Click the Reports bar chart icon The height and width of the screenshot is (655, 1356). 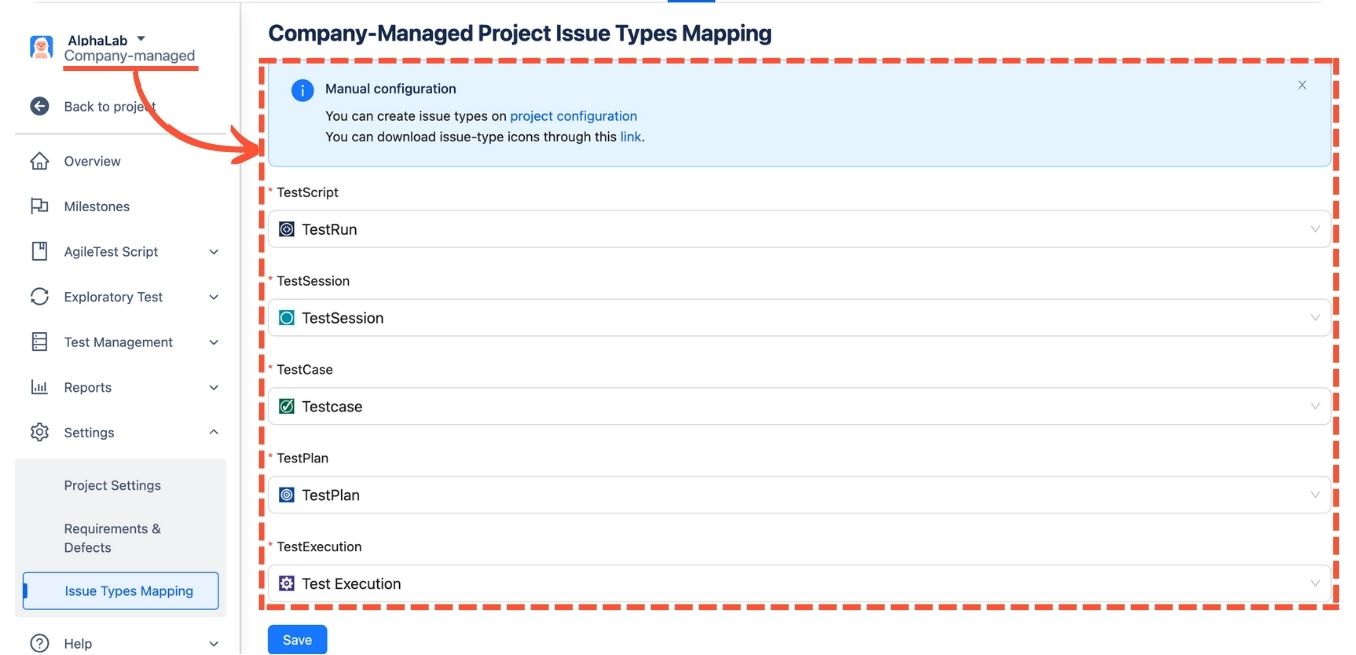pos(40,388)
